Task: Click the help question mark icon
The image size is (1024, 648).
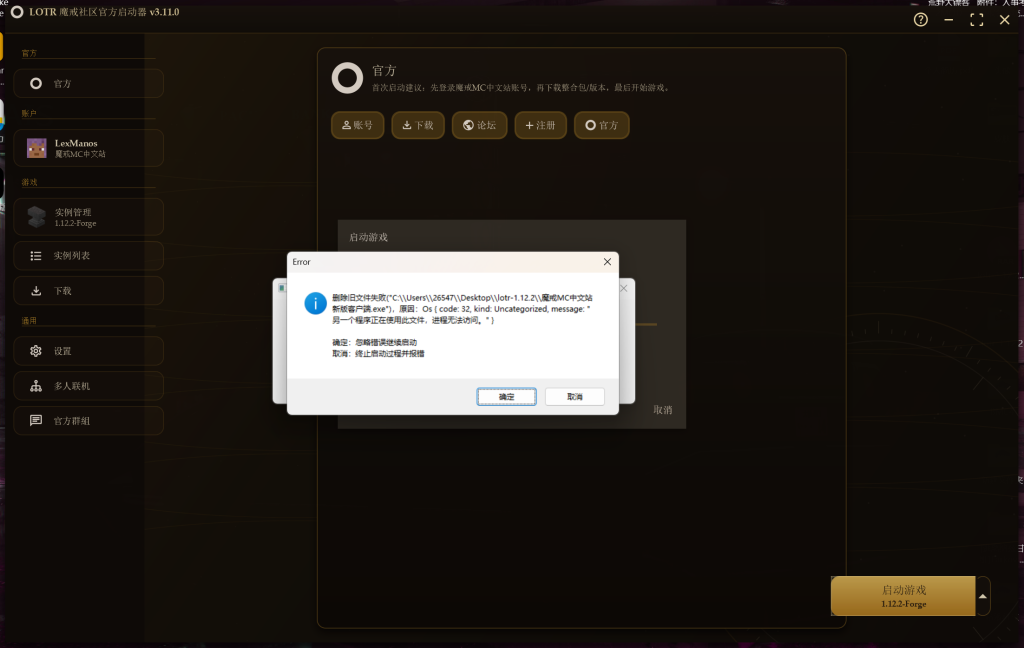Action: tap(921, 20)
